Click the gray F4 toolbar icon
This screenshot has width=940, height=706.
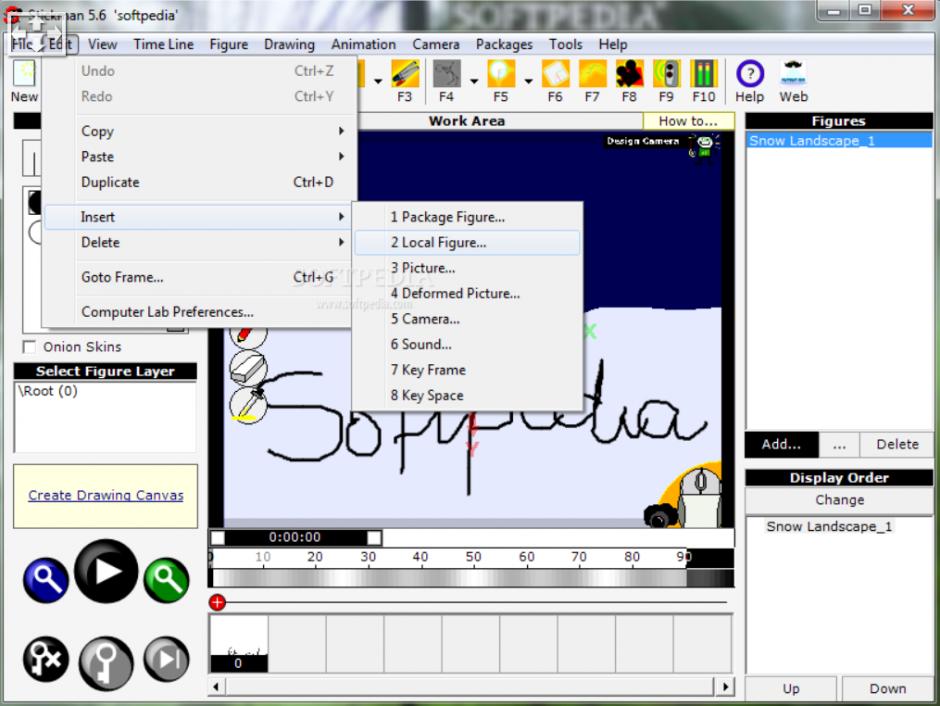[x=447, y=74]
